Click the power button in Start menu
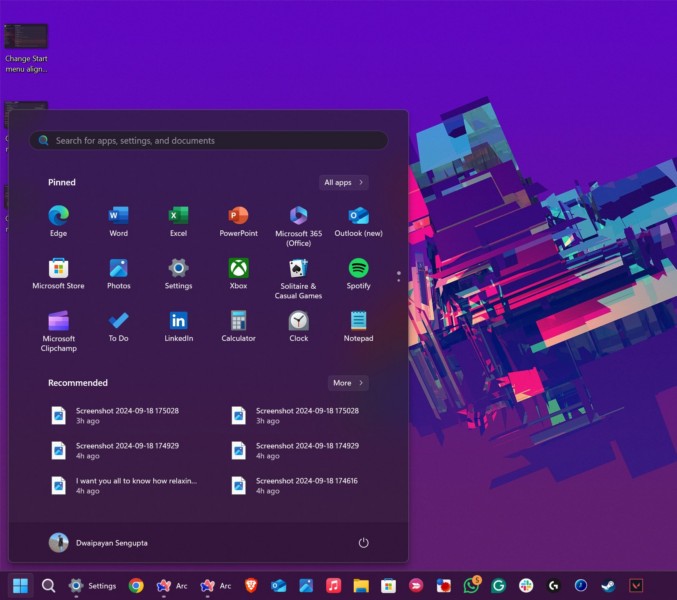Image resolution: width=677 pixels, height=600 pixels. point(363,542)
